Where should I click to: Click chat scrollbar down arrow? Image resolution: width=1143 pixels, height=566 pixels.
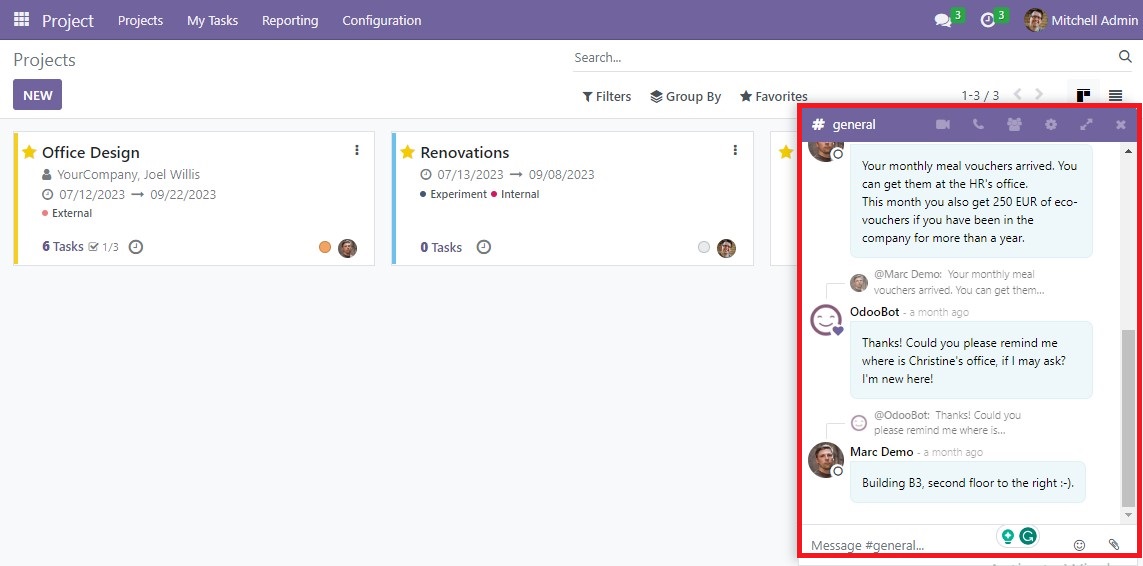pos(1128,515)
